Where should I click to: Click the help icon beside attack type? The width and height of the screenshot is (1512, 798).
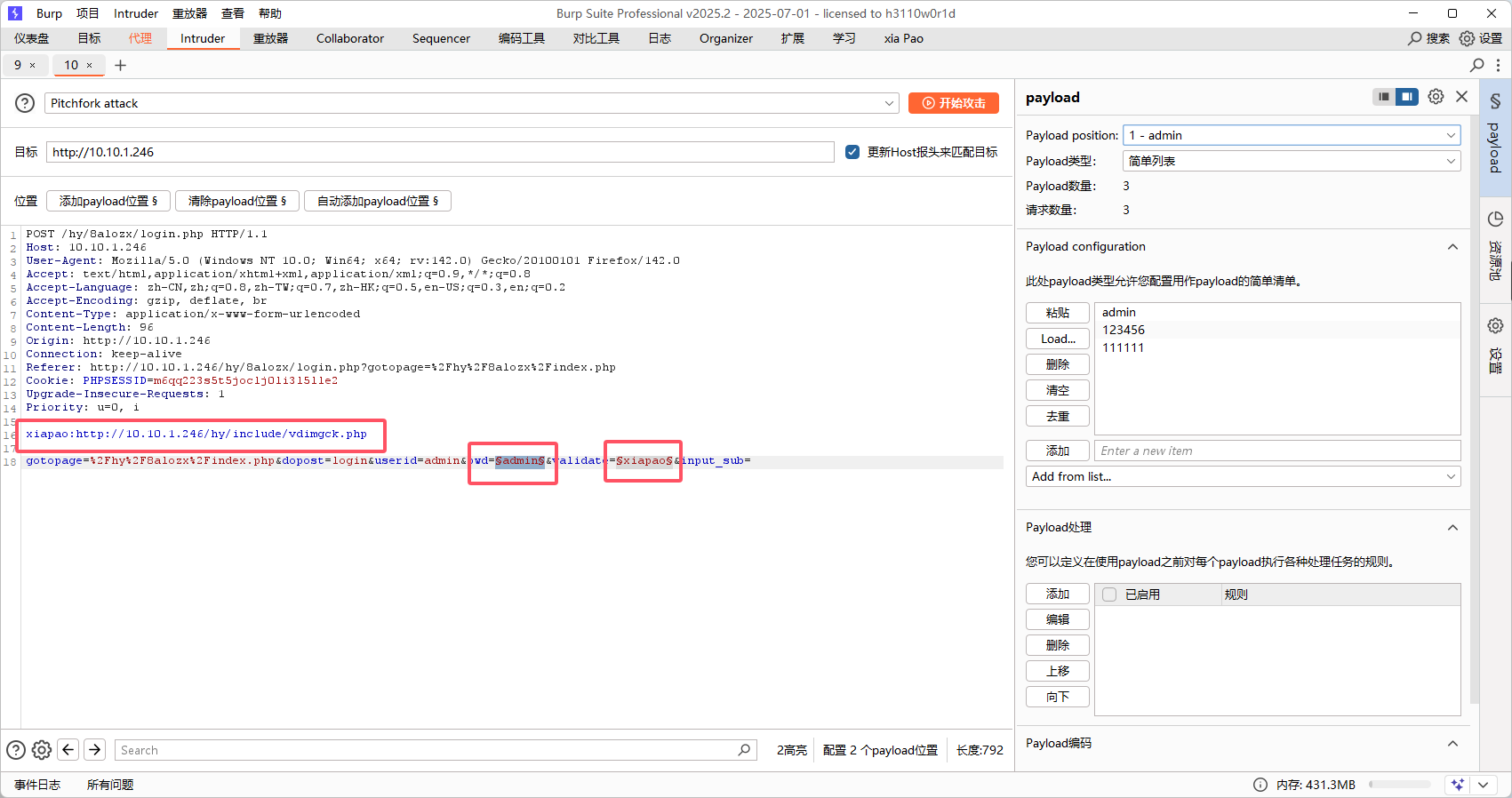point(25,103)
